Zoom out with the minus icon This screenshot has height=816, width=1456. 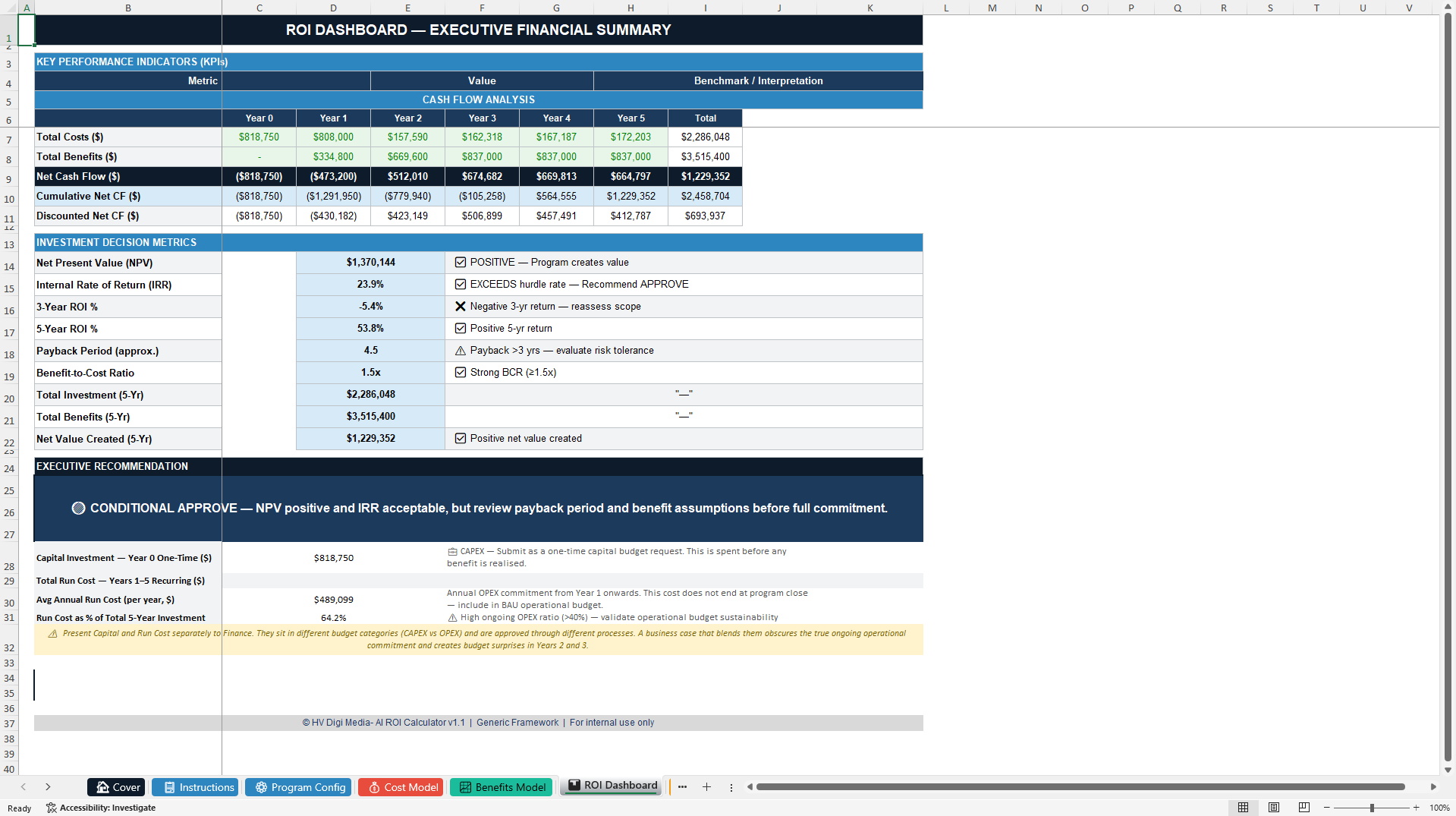click(1328, 808)
